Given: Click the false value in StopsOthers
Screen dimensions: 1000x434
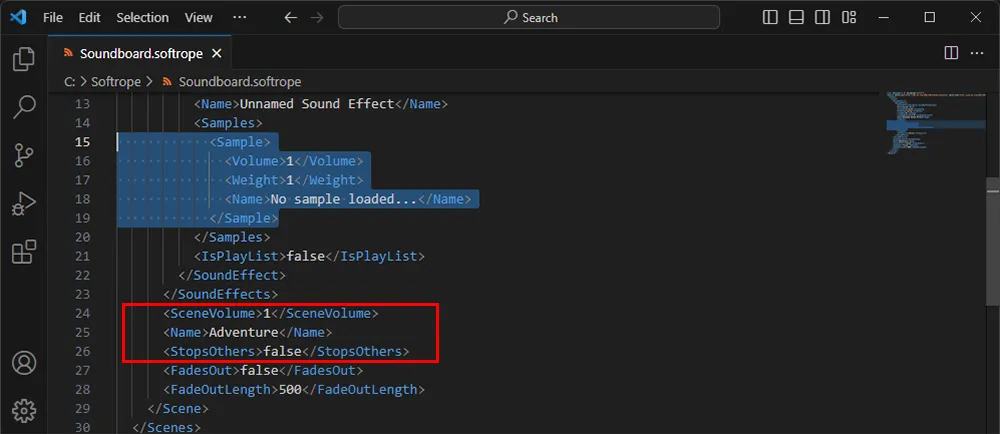Looking at the screenshot, I should [283, 351].
